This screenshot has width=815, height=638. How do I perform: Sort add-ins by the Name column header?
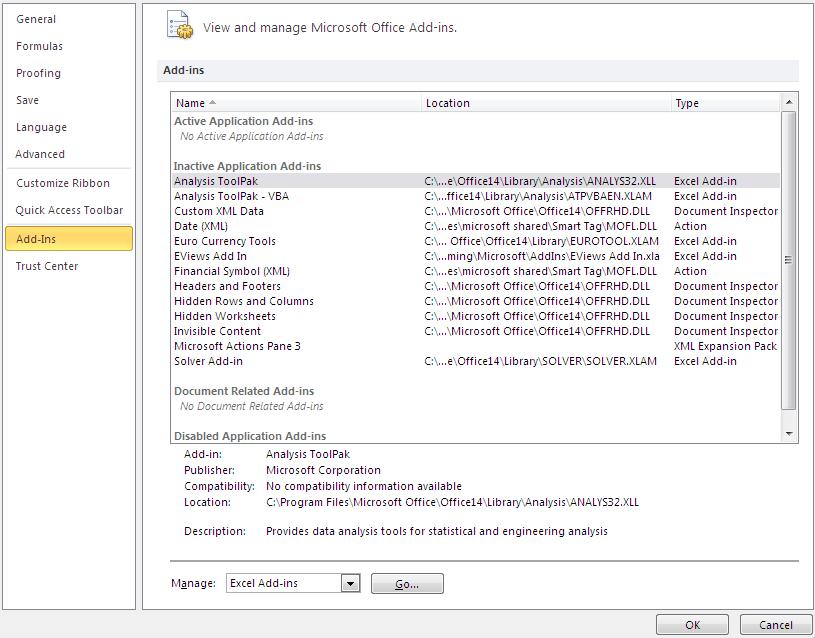pos(296,103)
